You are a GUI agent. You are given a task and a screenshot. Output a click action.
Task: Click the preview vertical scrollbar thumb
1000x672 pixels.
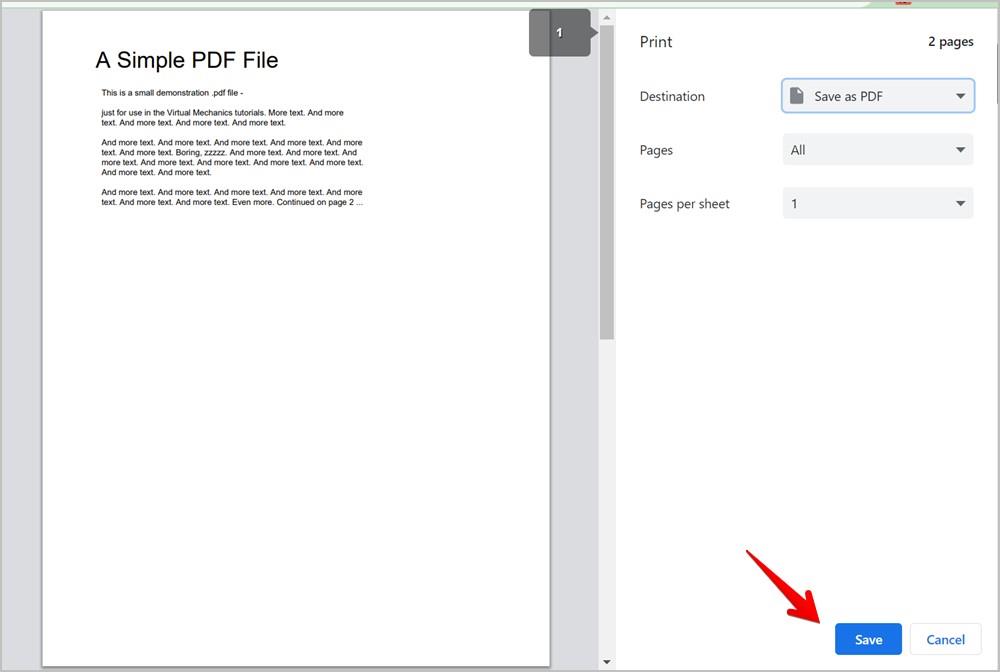pos(607,182)
